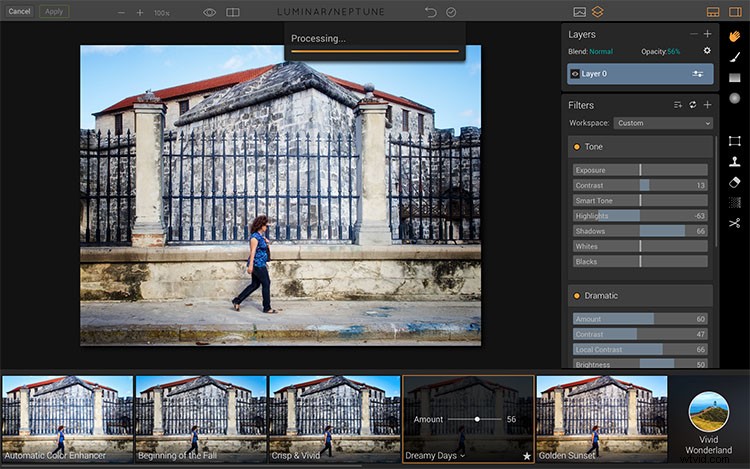Select the Denoise dotted square tool
The image size is (750, 469).
(x=735, y=203)
